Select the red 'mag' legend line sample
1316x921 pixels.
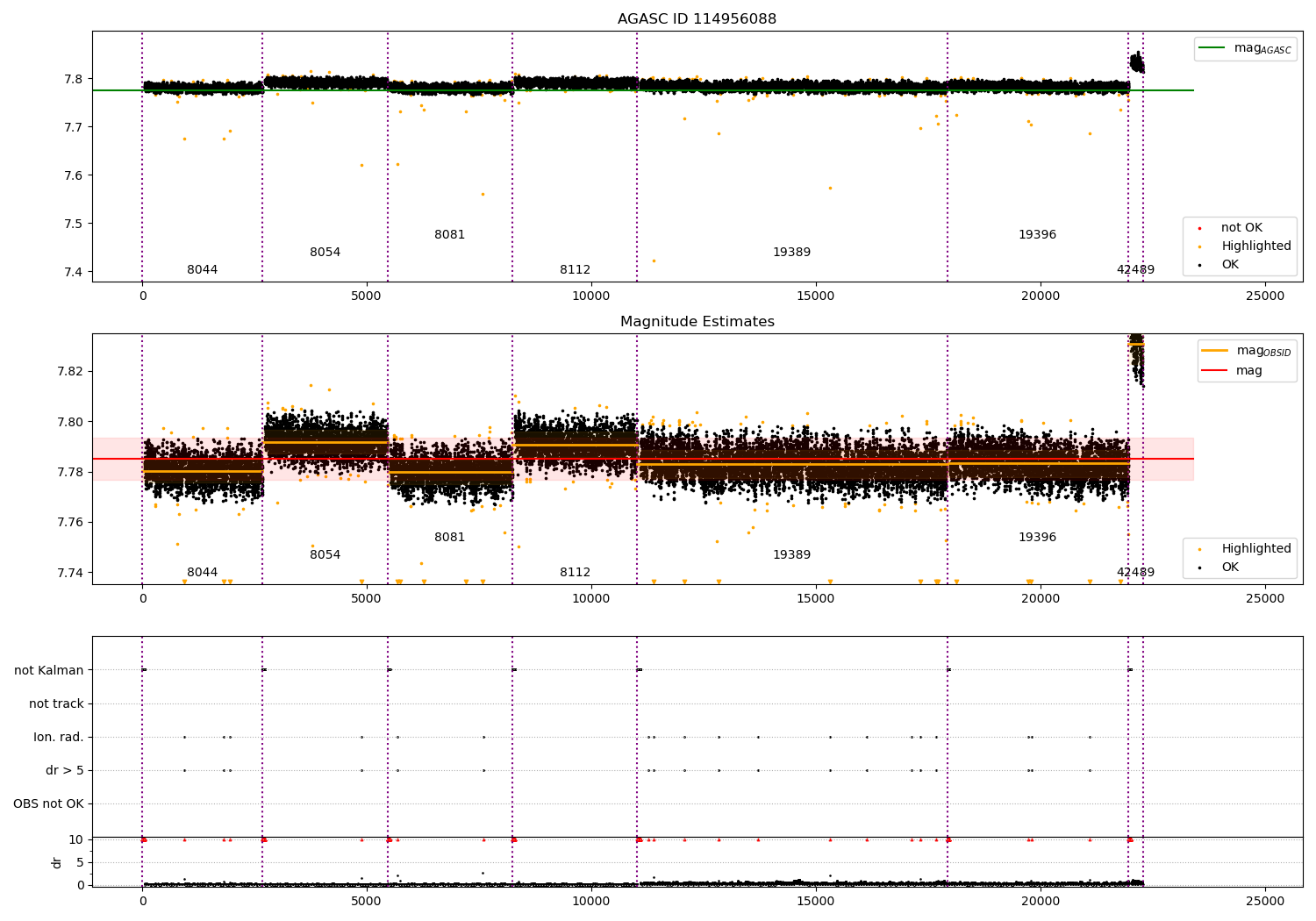tap(1215, 371)
